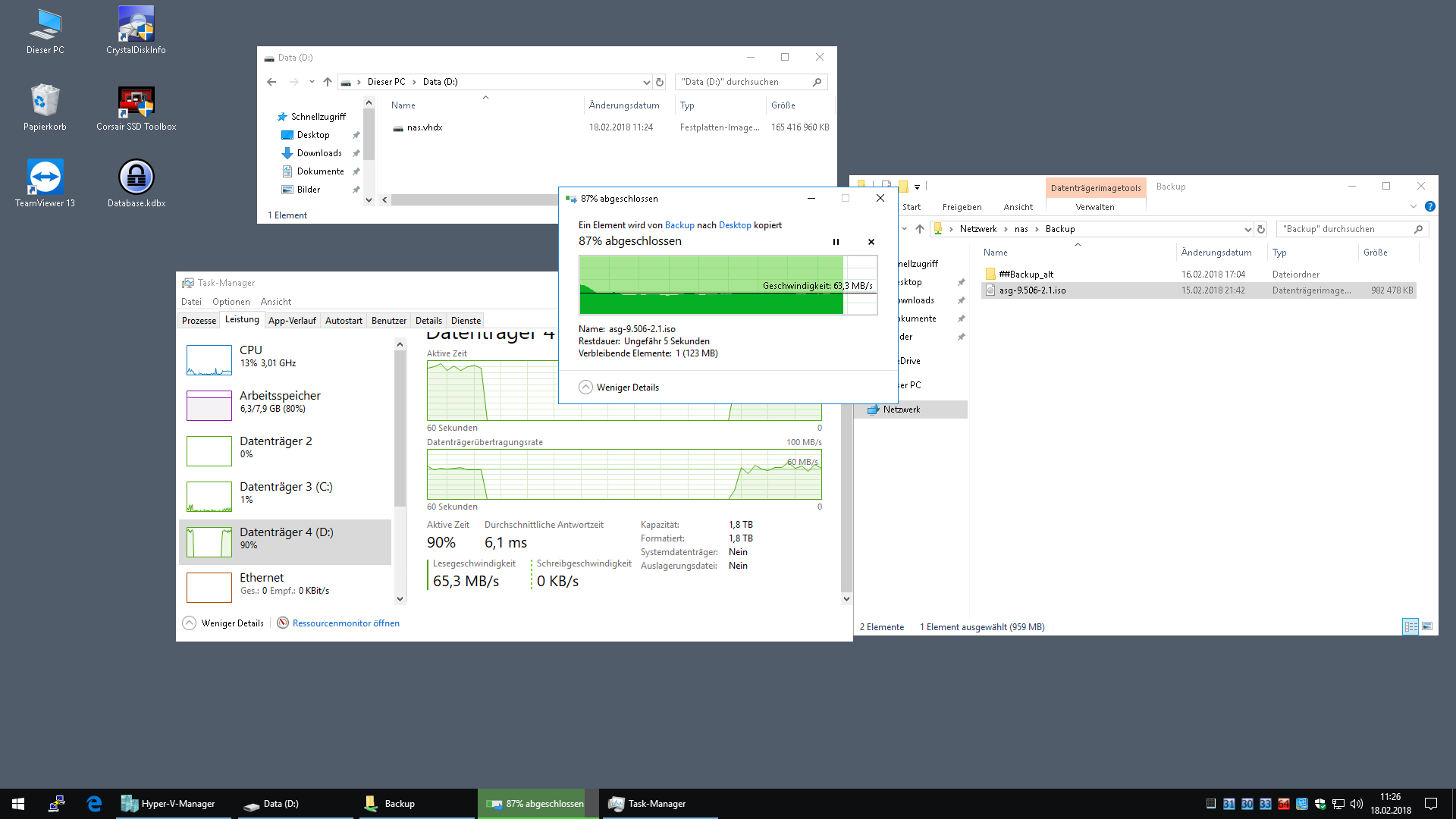
Task: Click up-arrow in Backup explorer window
Action: point(920,229)
